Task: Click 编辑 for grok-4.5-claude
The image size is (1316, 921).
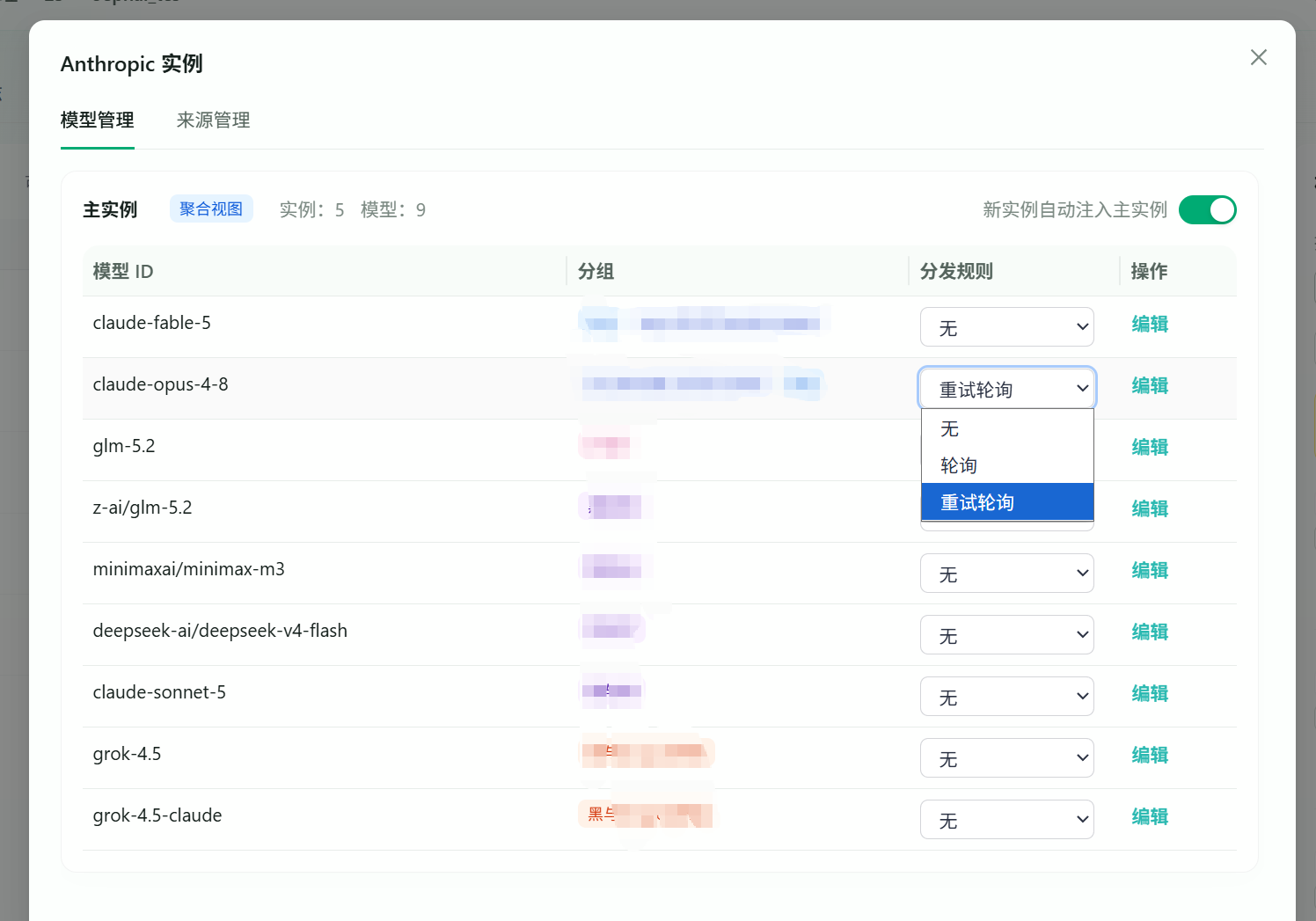Action: 1150,816
